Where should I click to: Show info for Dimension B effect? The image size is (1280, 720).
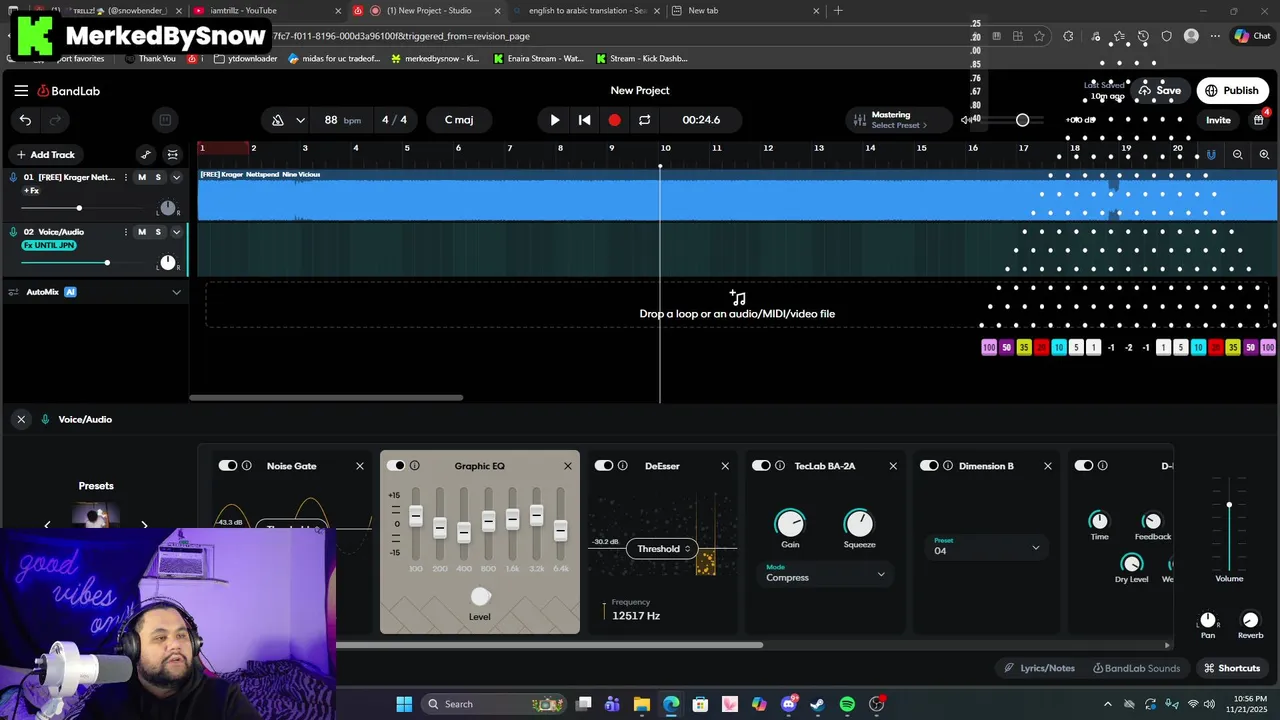948,466
